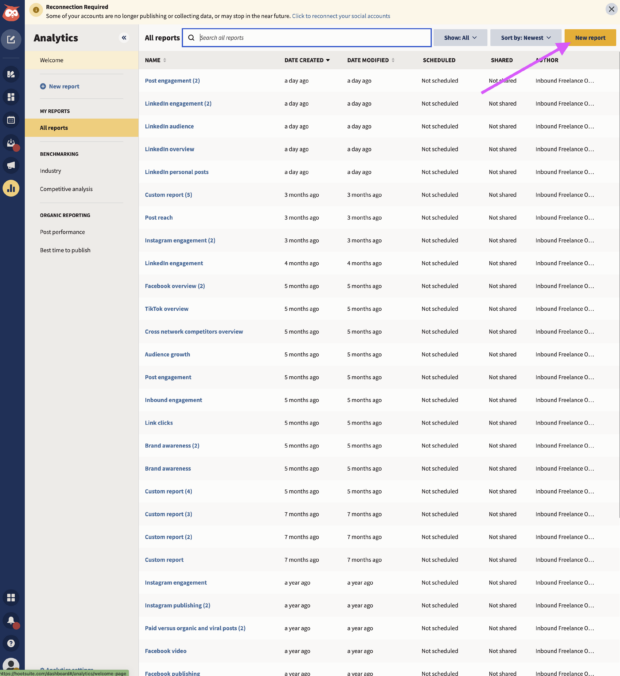This screenshot has width=620, height=676.
Task: Open the Sort by: Newest dropdown
Action: tap(525, 37)
